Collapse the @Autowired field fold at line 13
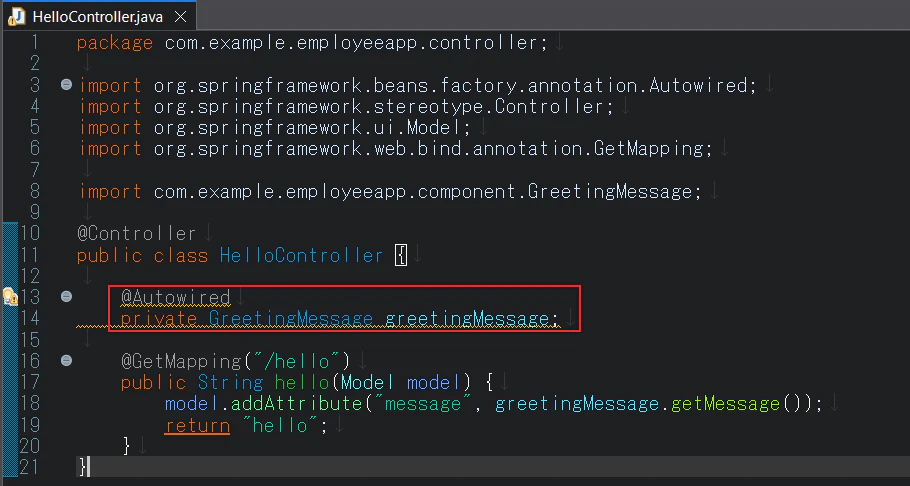910x486 pixels. 66,297
